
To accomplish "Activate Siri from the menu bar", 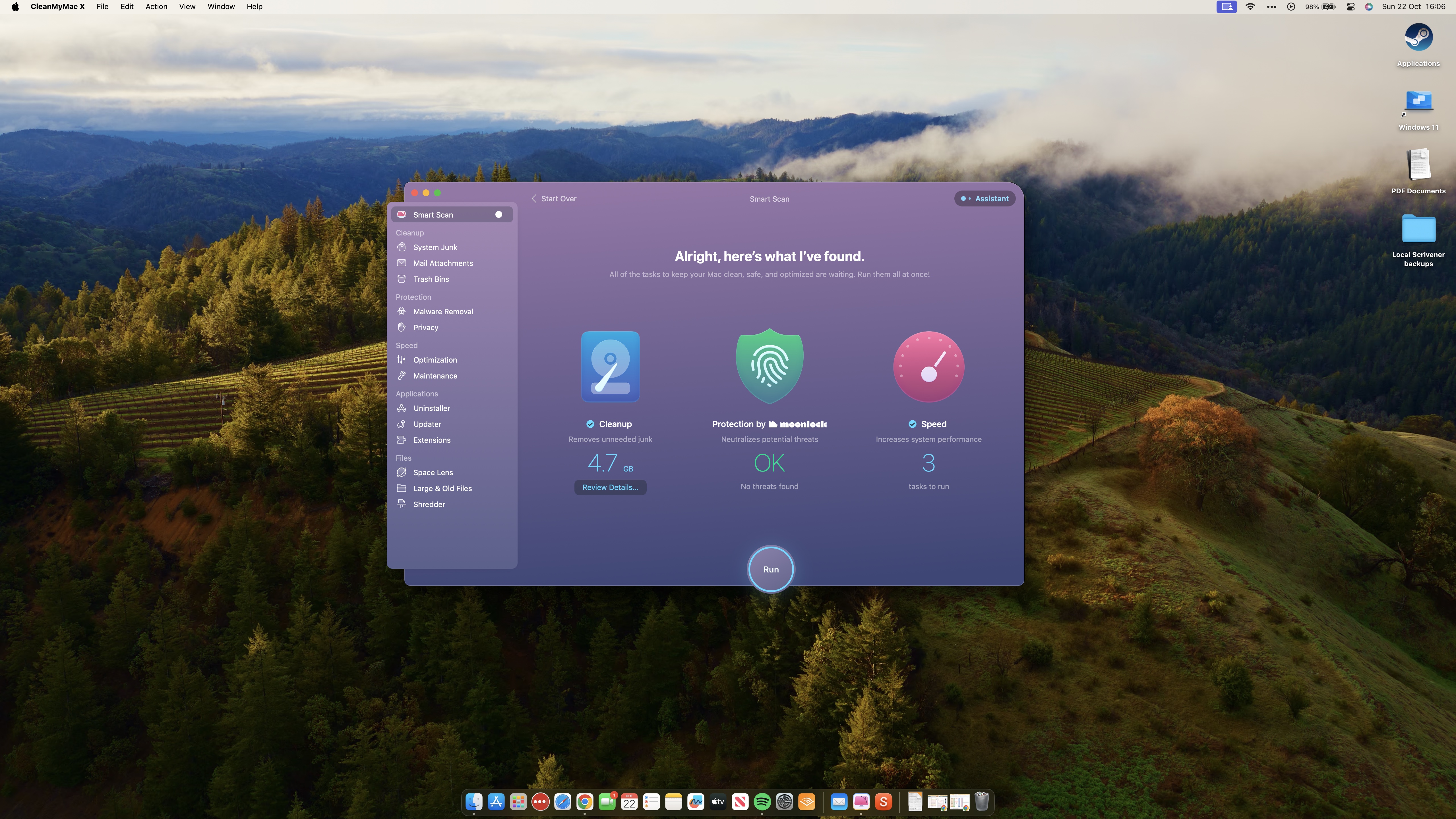I will tap(1368, 7).
